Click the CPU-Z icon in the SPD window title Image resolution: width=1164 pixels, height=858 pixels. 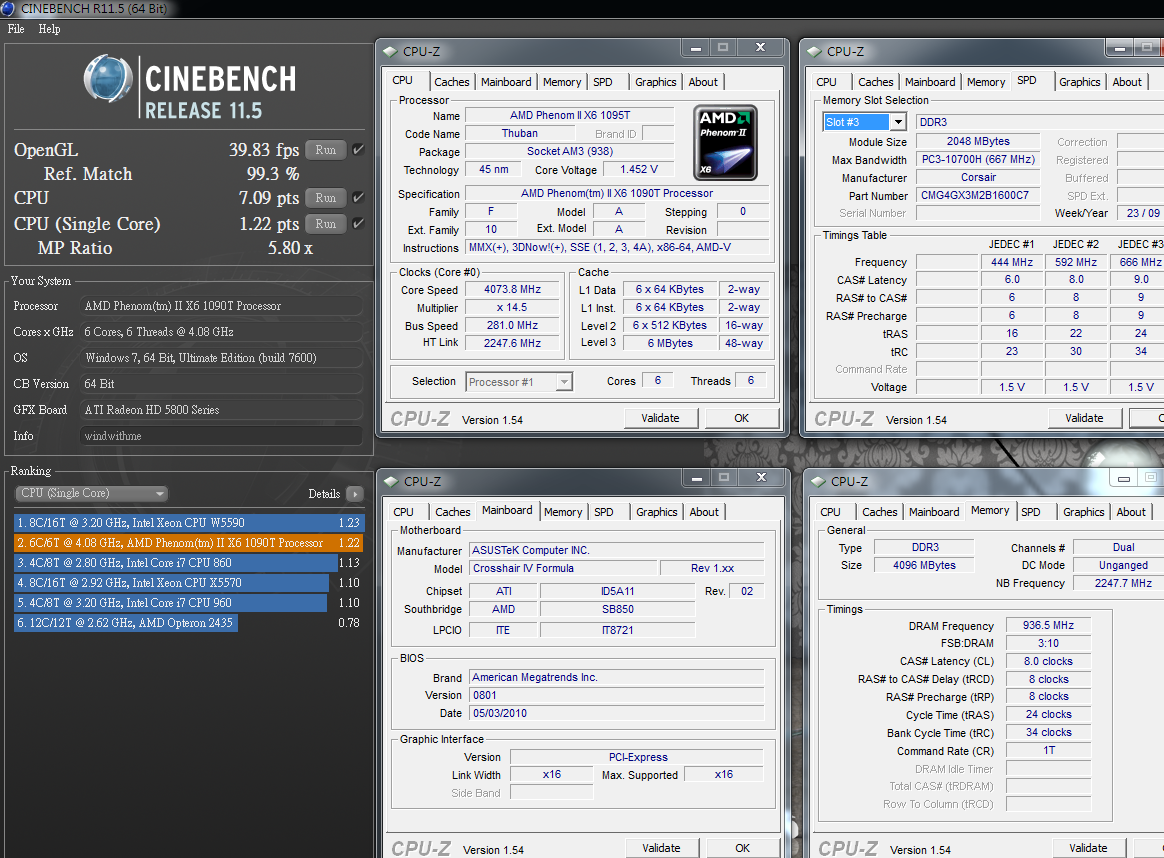(x=814, y=52)
